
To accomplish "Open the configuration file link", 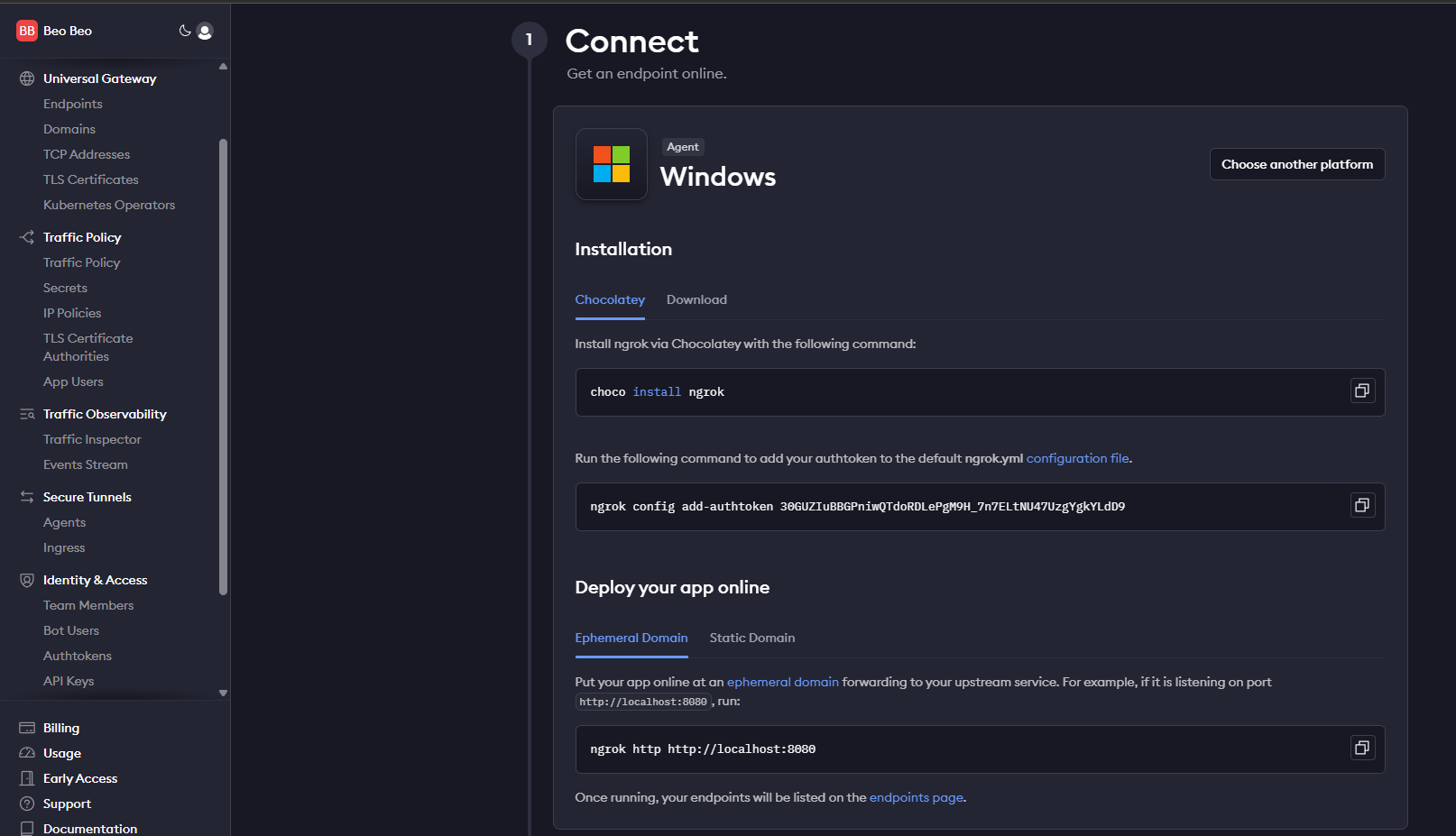I will 1077,458.
